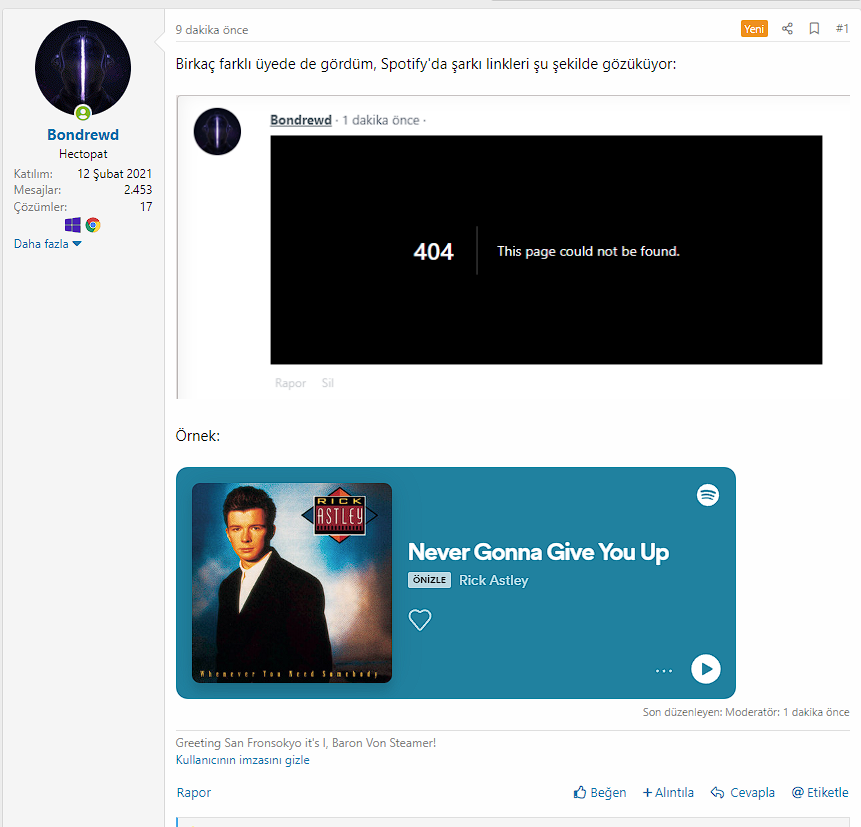The width and height of the screenshot is (861, 827).
Task: Click small Bondrewd avatar in quoted comment
Action: (217, 131)
